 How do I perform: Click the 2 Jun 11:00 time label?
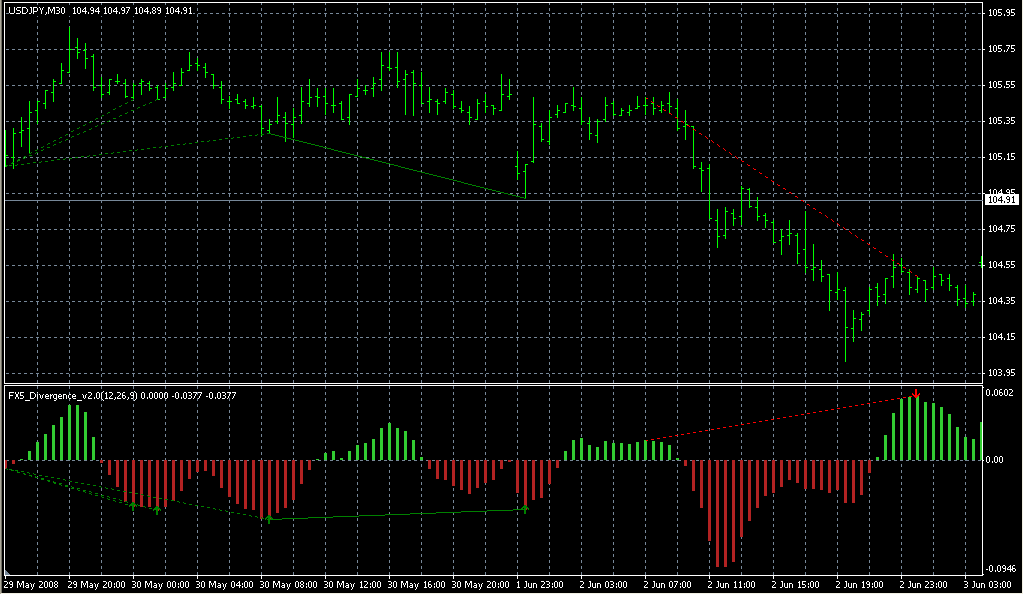click(x=733, y=583)
